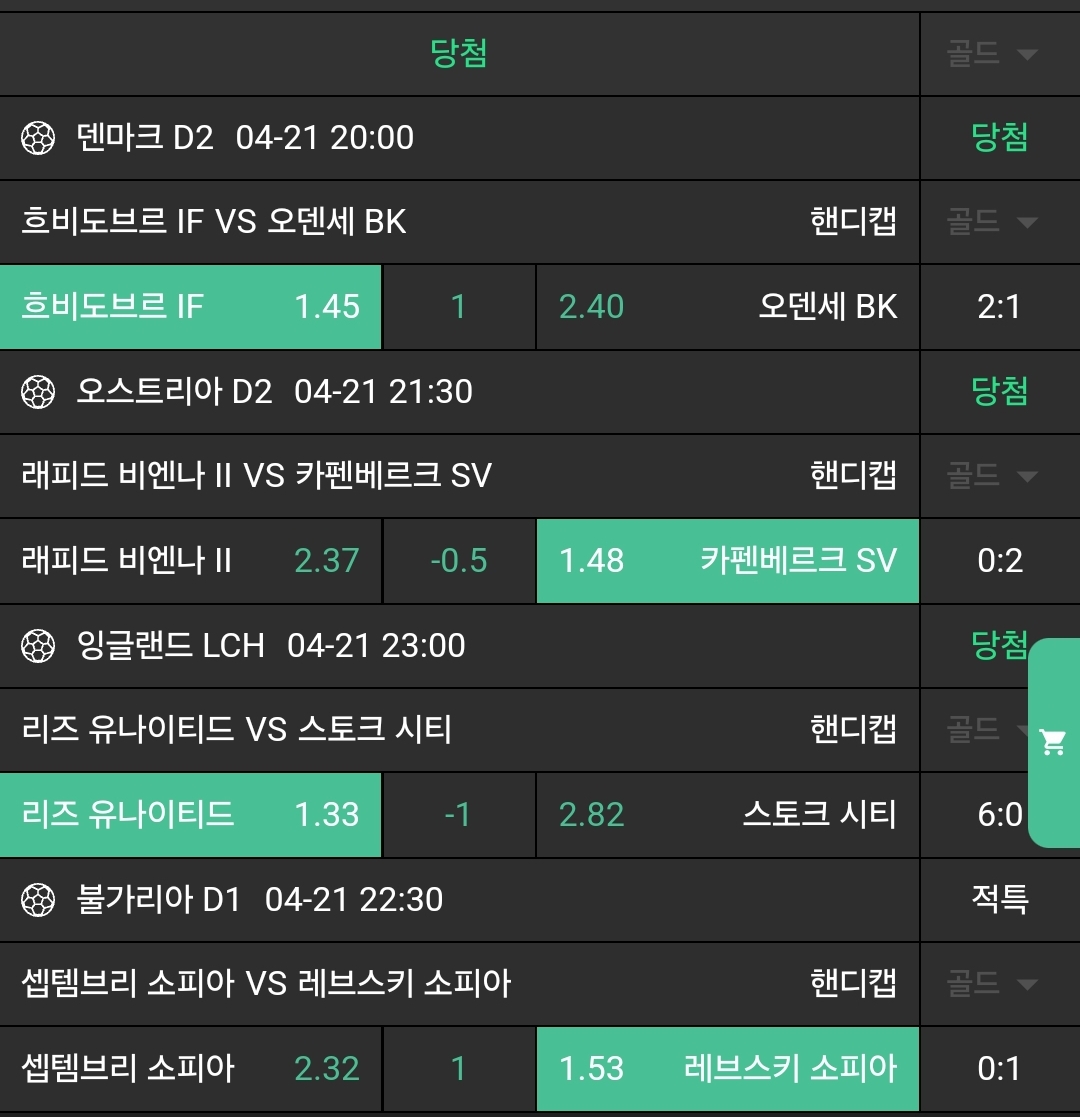
Task: Click the 적특 status for 불가리아 D1
Action: tap(999, 900)
